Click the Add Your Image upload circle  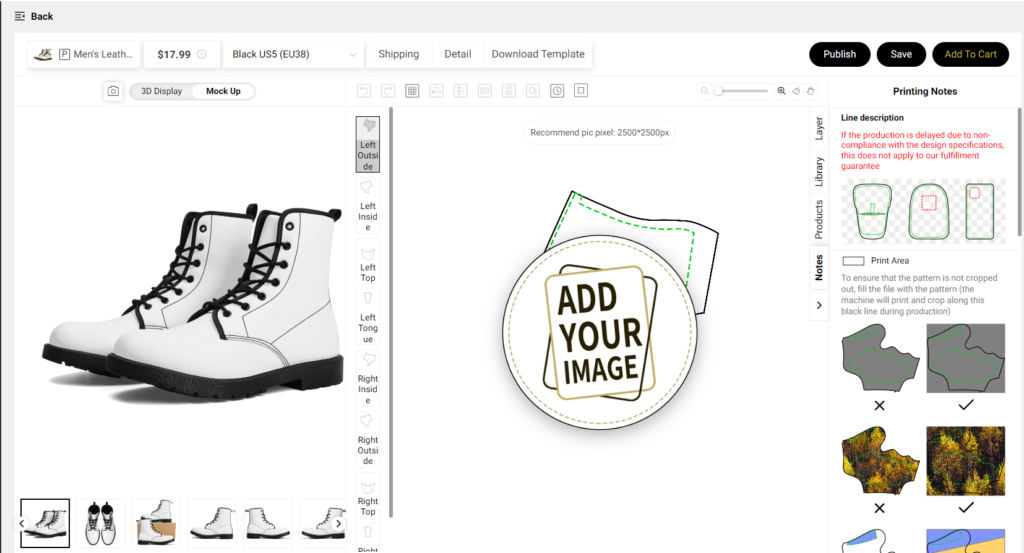pos(600,332)
